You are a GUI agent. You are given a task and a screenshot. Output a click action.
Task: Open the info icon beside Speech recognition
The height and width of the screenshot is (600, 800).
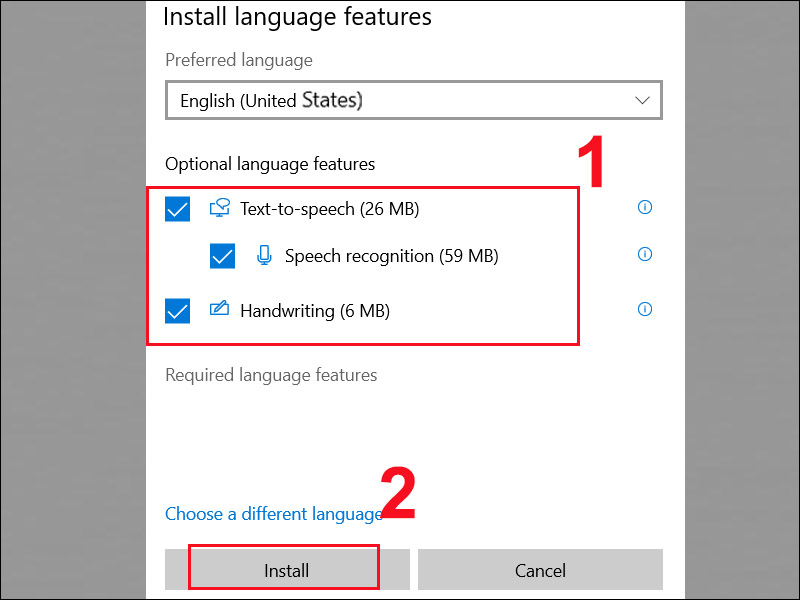point(645,255)
